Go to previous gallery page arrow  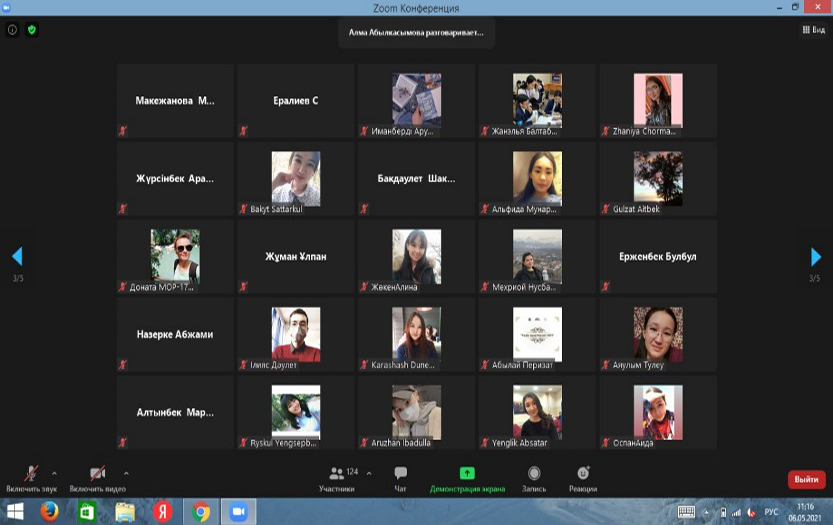tap(16, 257)
